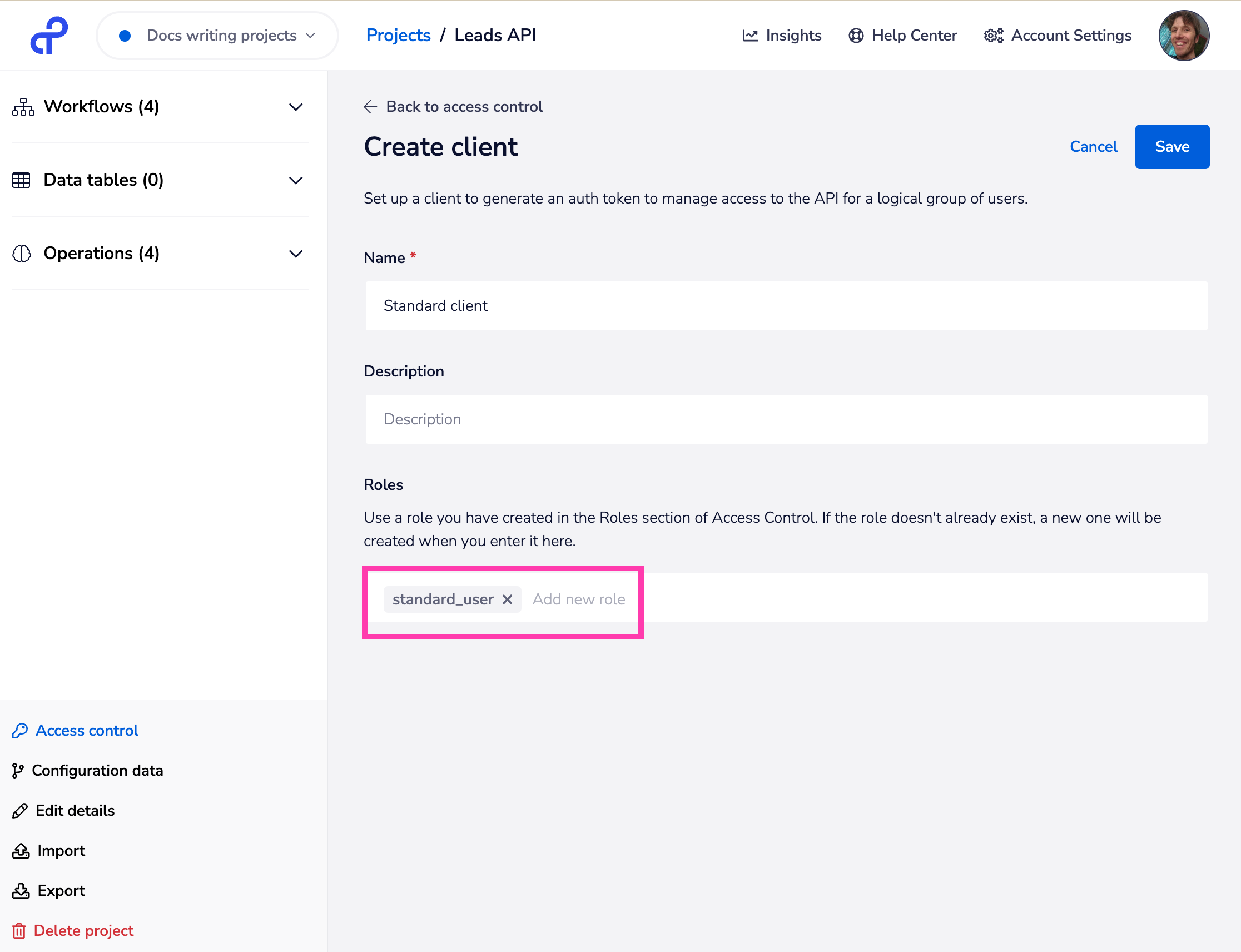1241x952 pixels.
Task: Remove the standard_user role chip
Action: tap(507, 599)
